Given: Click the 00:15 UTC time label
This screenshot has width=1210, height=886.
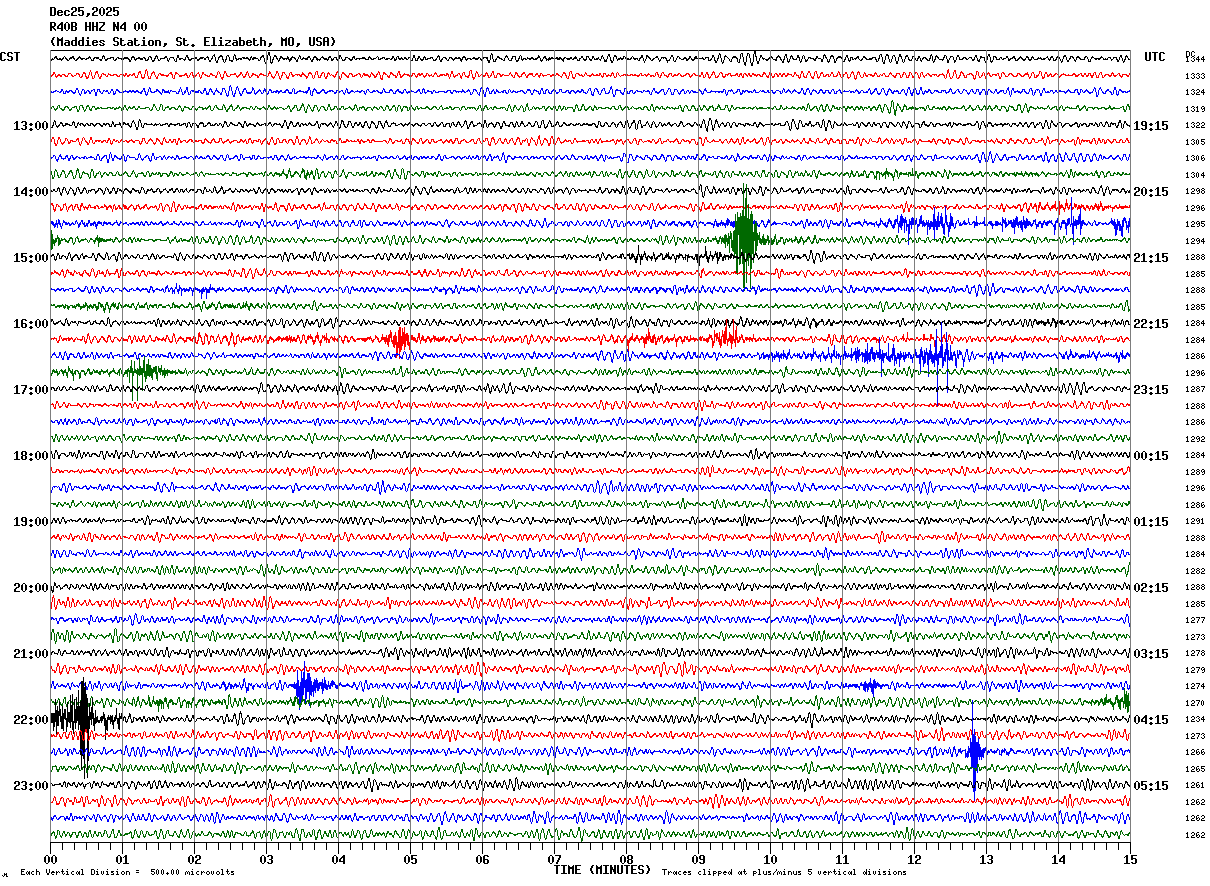Looking at the screenshot, I should pos(1151,456).
